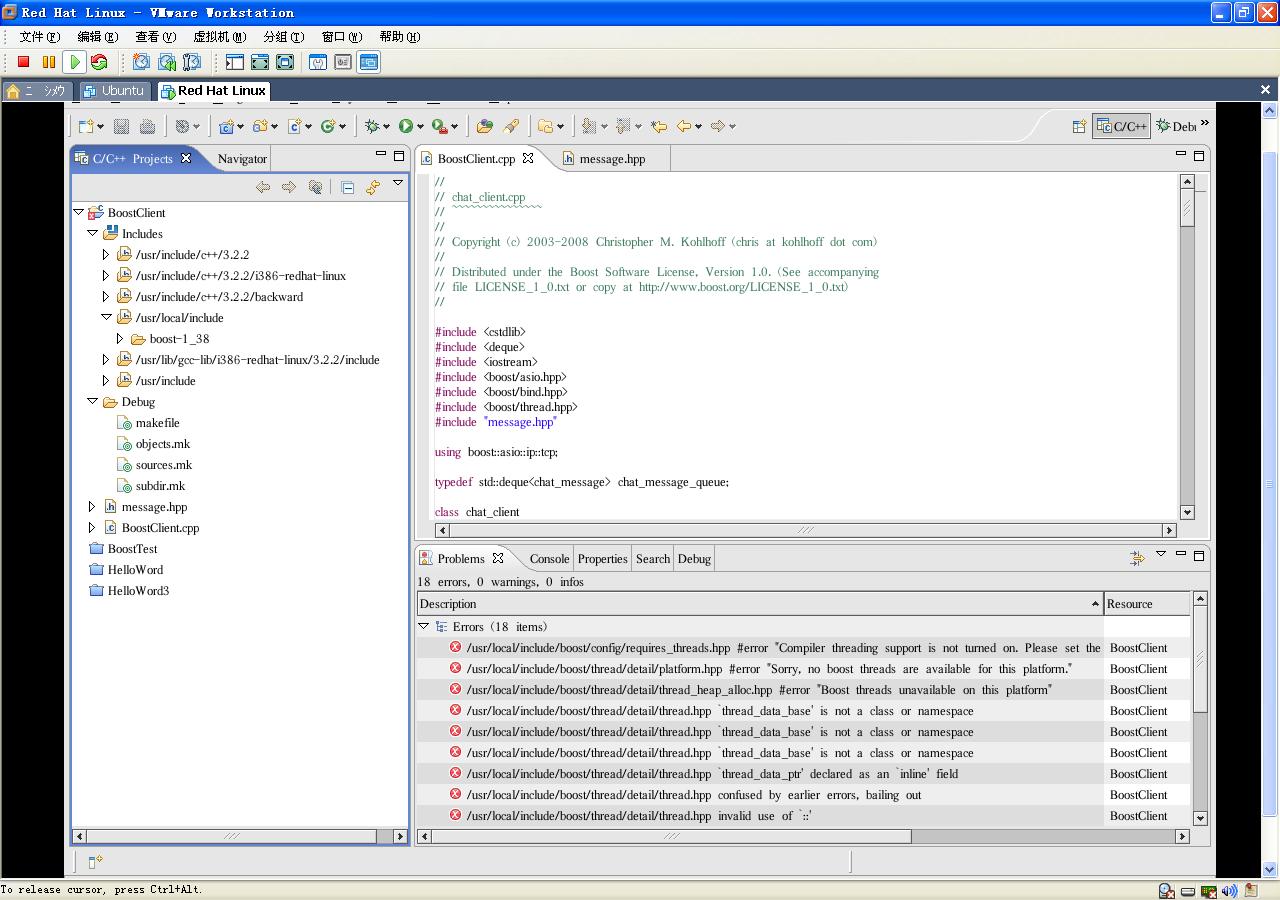The height and width of the screenshot is (900, 1280).
Task: Create a new source folder
Action: [x=260, y=126]
